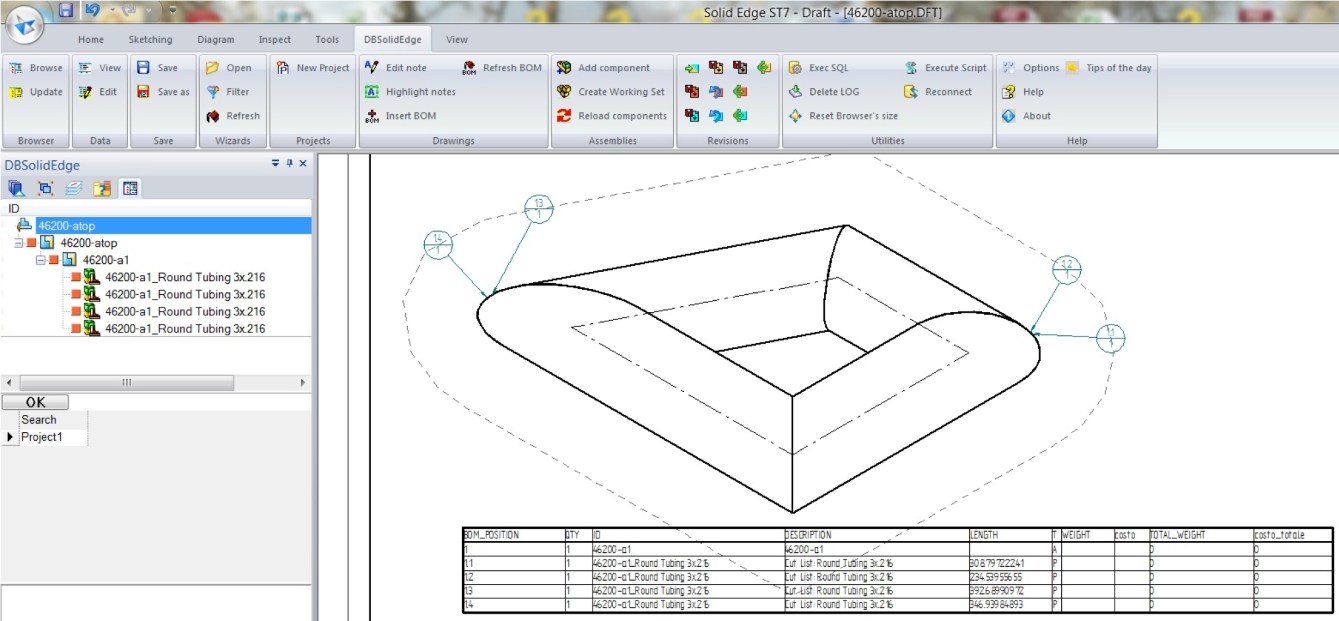Open Options in the Help group
Viewport: 1339px width, 621px height.
(x=1031, y=68)
